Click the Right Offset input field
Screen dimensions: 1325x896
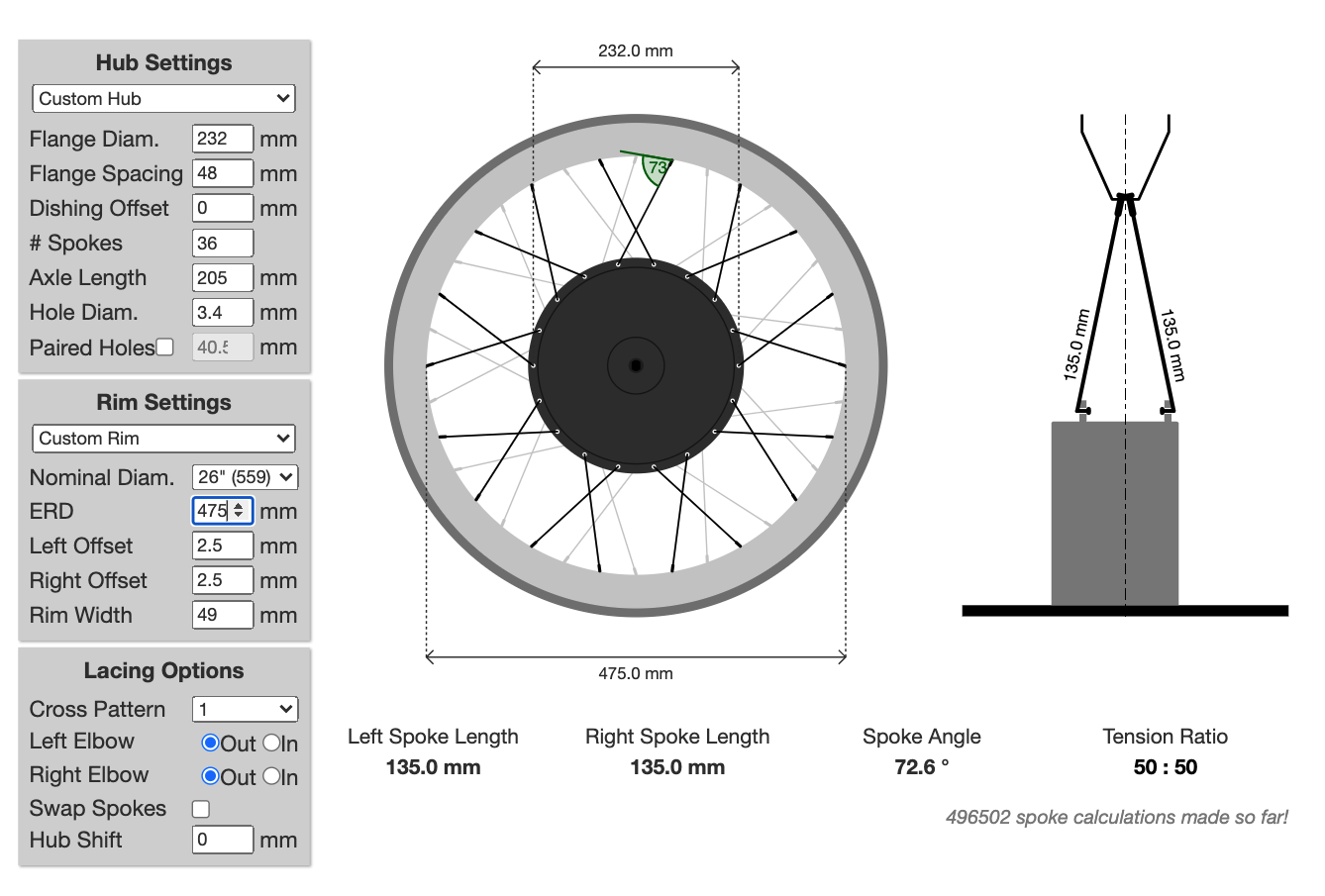tap(223, 580)
